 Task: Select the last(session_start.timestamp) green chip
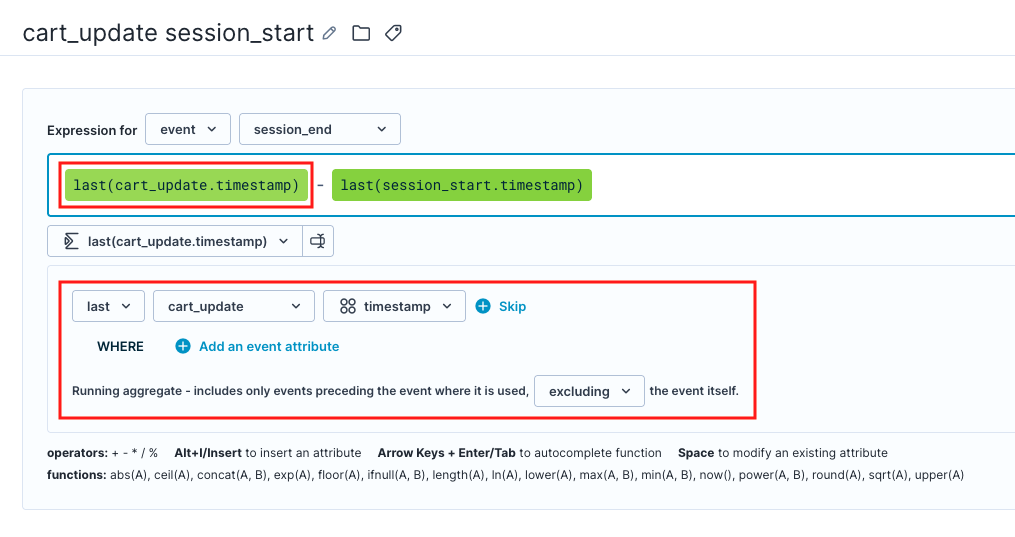tap(462, 185)
